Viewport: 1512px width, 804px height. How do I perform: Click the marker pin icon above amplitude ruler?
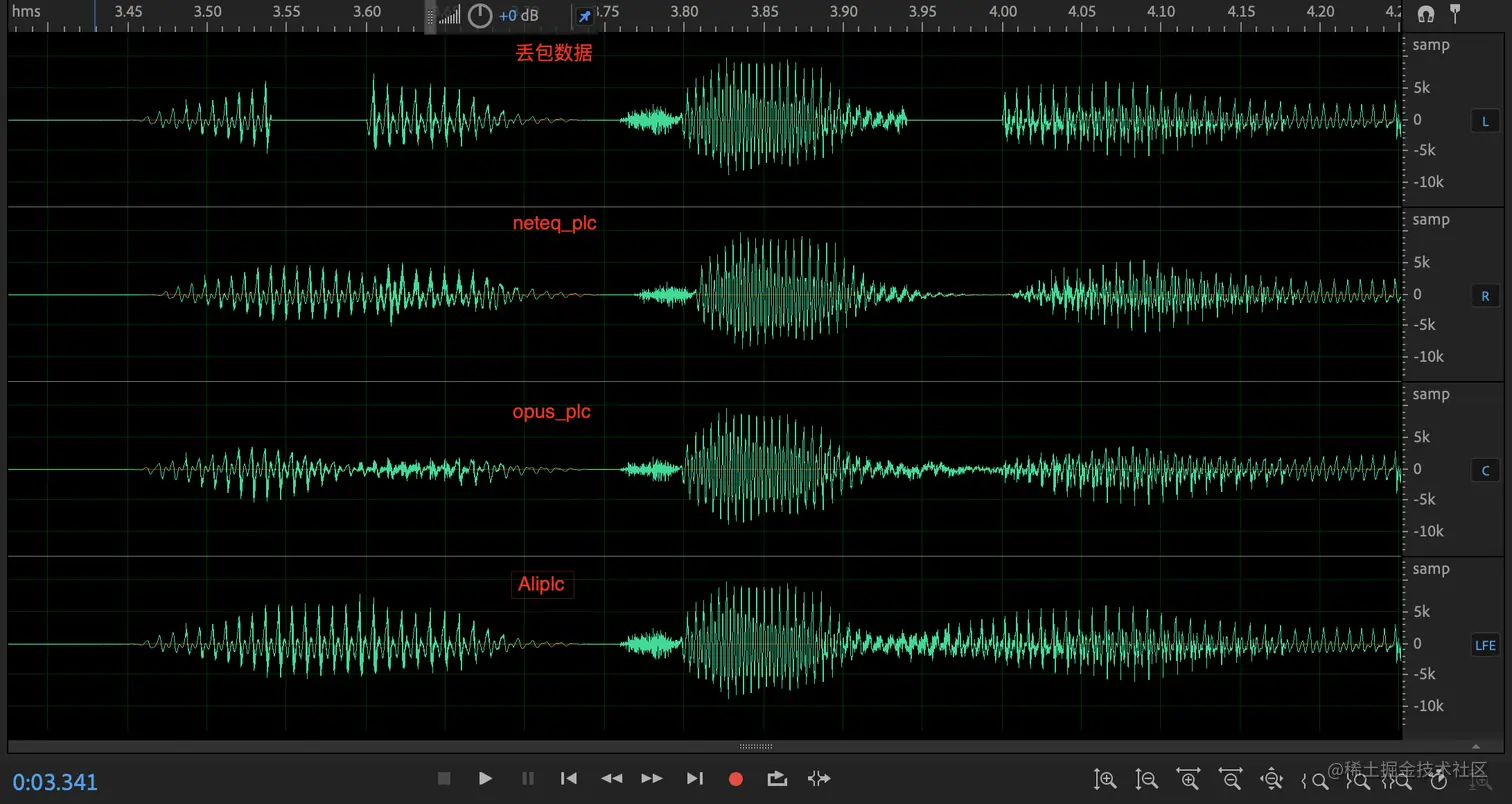coord(1455,13)
